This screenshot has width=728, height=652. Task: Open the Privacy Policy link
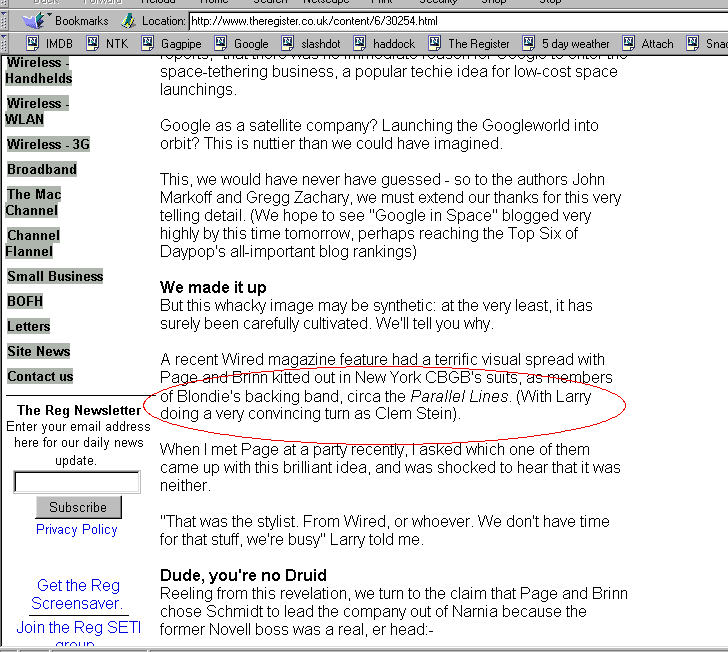(77, 529)
